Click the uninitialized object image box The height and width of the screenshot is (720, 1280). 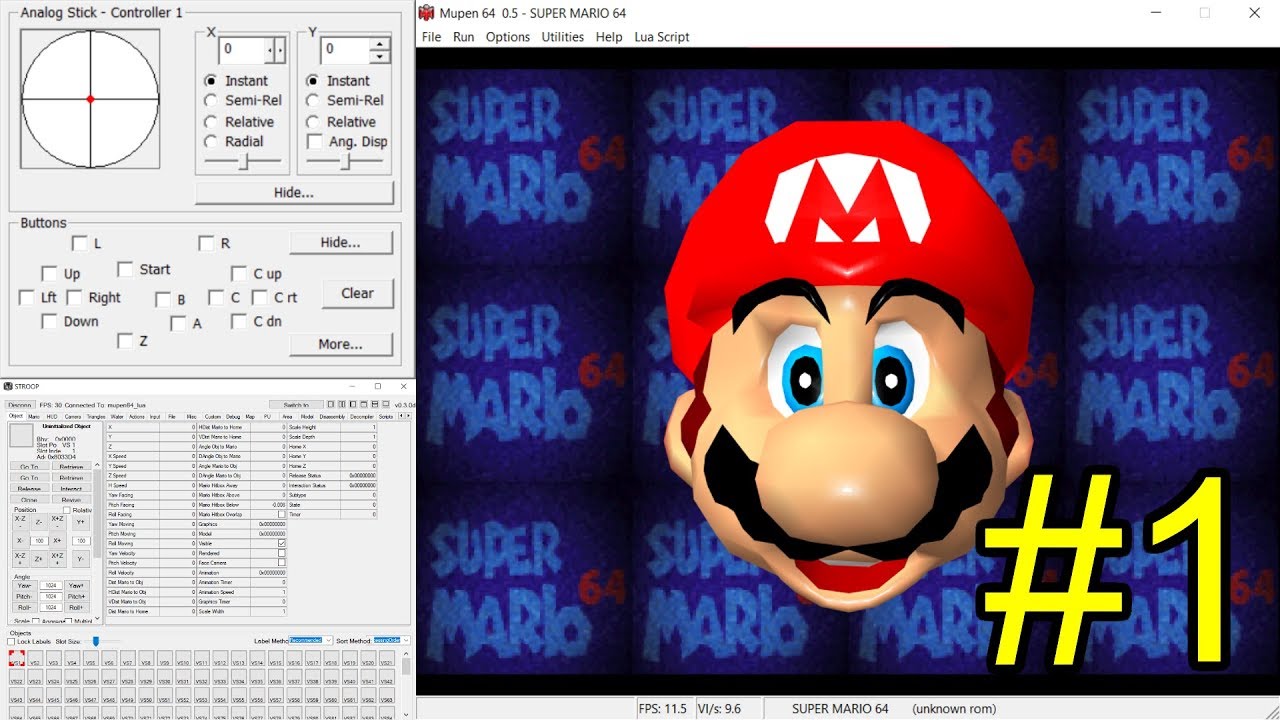click(x=21, y=436)
